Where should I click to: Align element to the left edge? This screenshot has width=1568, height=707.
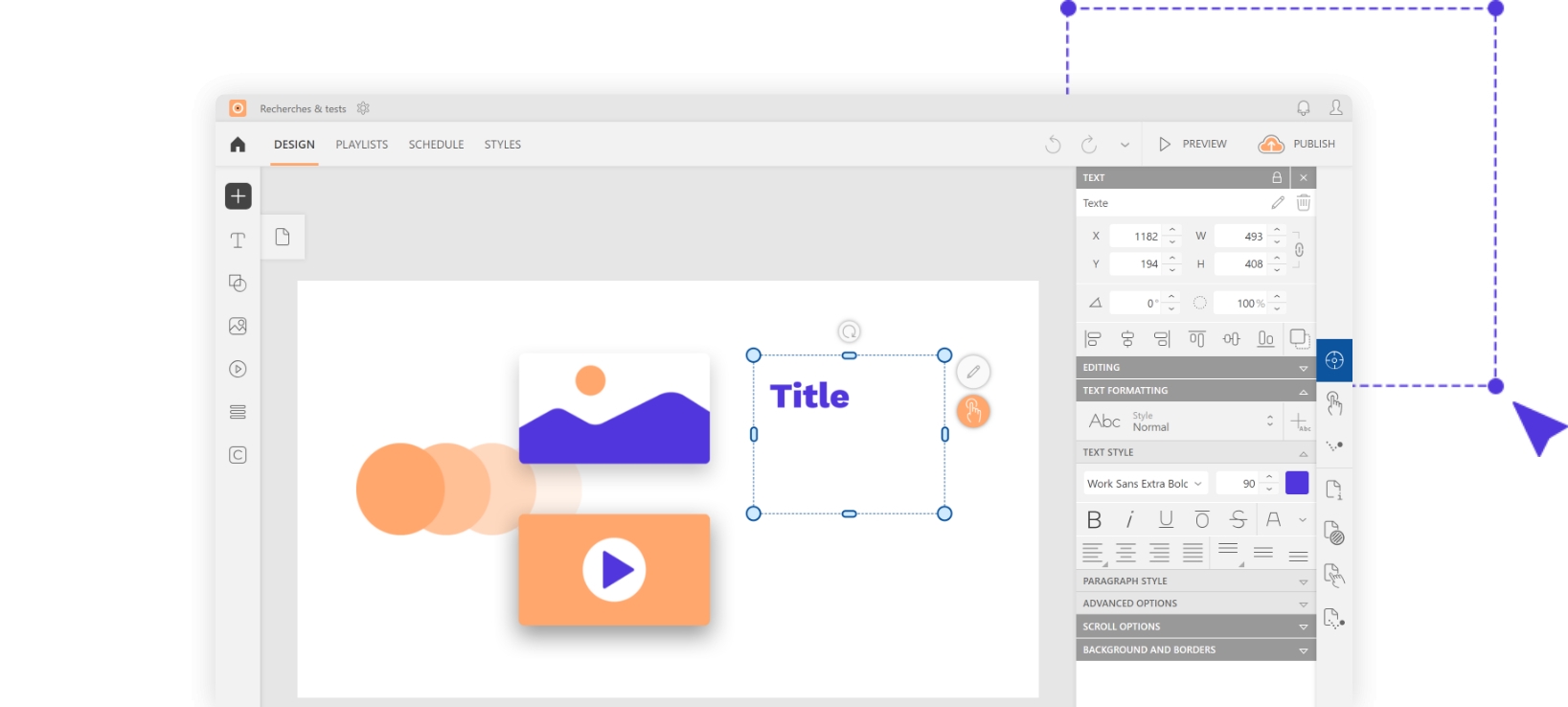tap(1093, 339)
